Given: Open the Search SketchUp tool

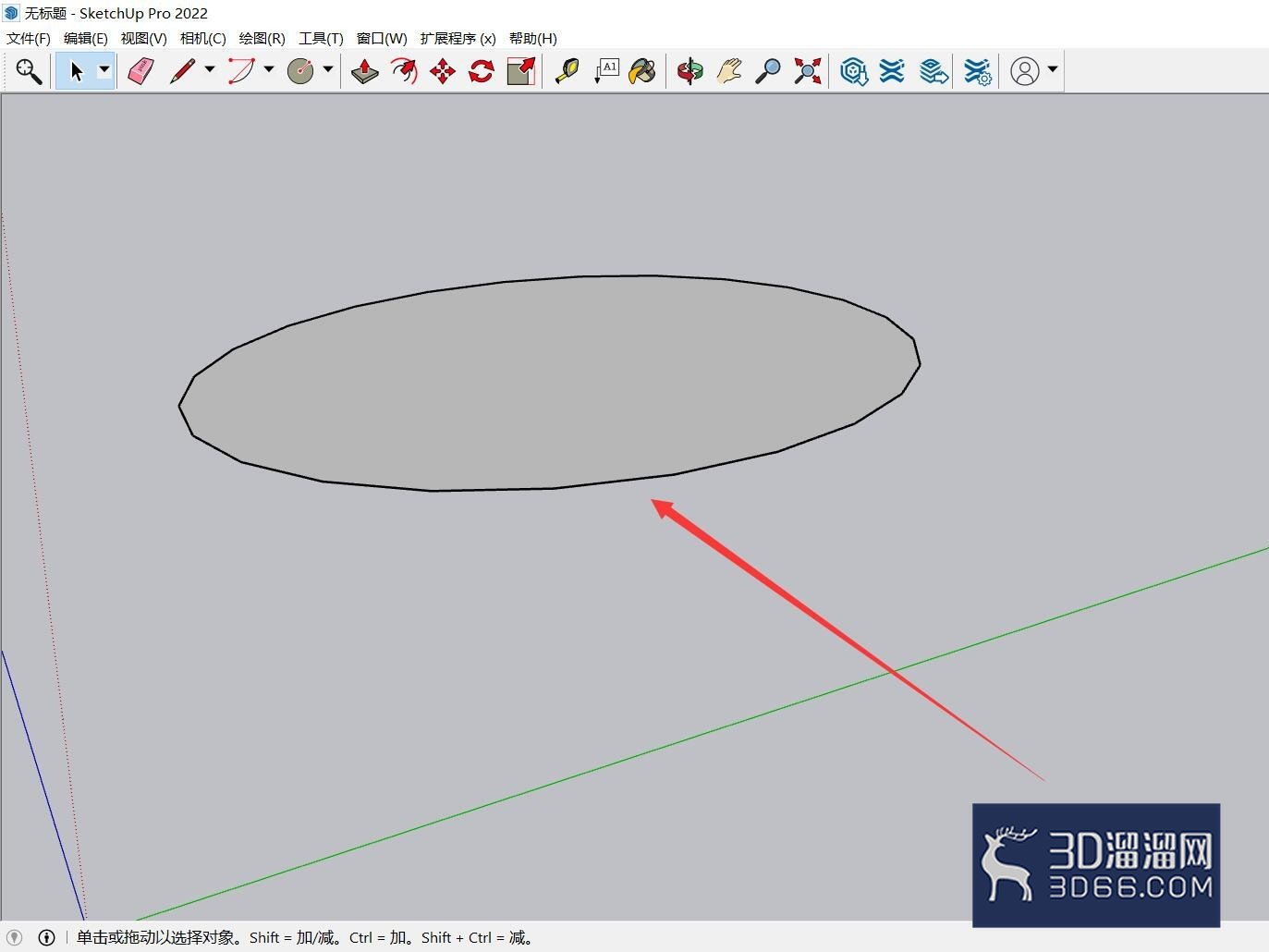Looking at the screenshot, I should click(x=29, y=71).
